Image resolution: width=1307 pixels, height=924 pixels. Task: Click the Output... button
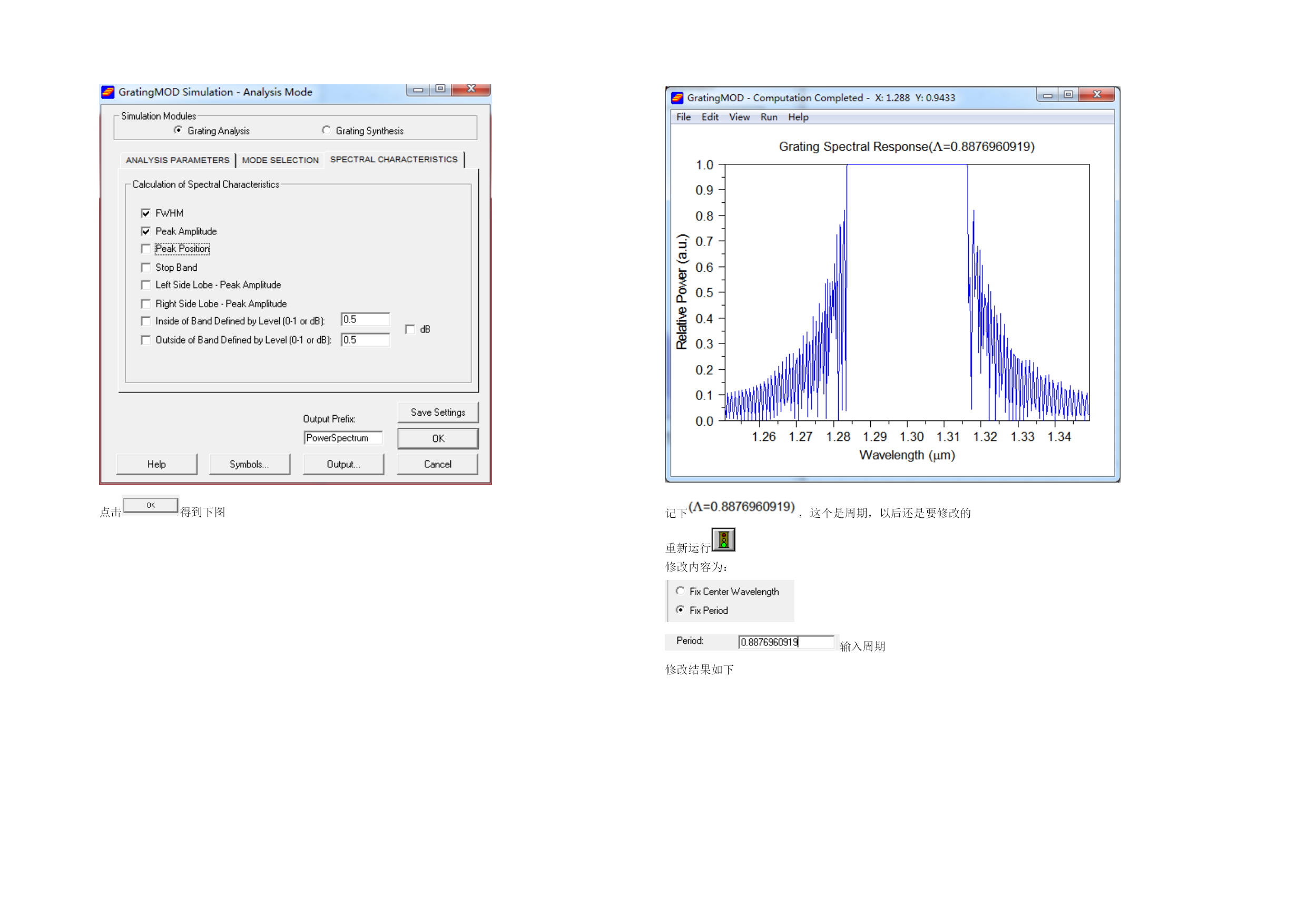click(x=343, y=464)
